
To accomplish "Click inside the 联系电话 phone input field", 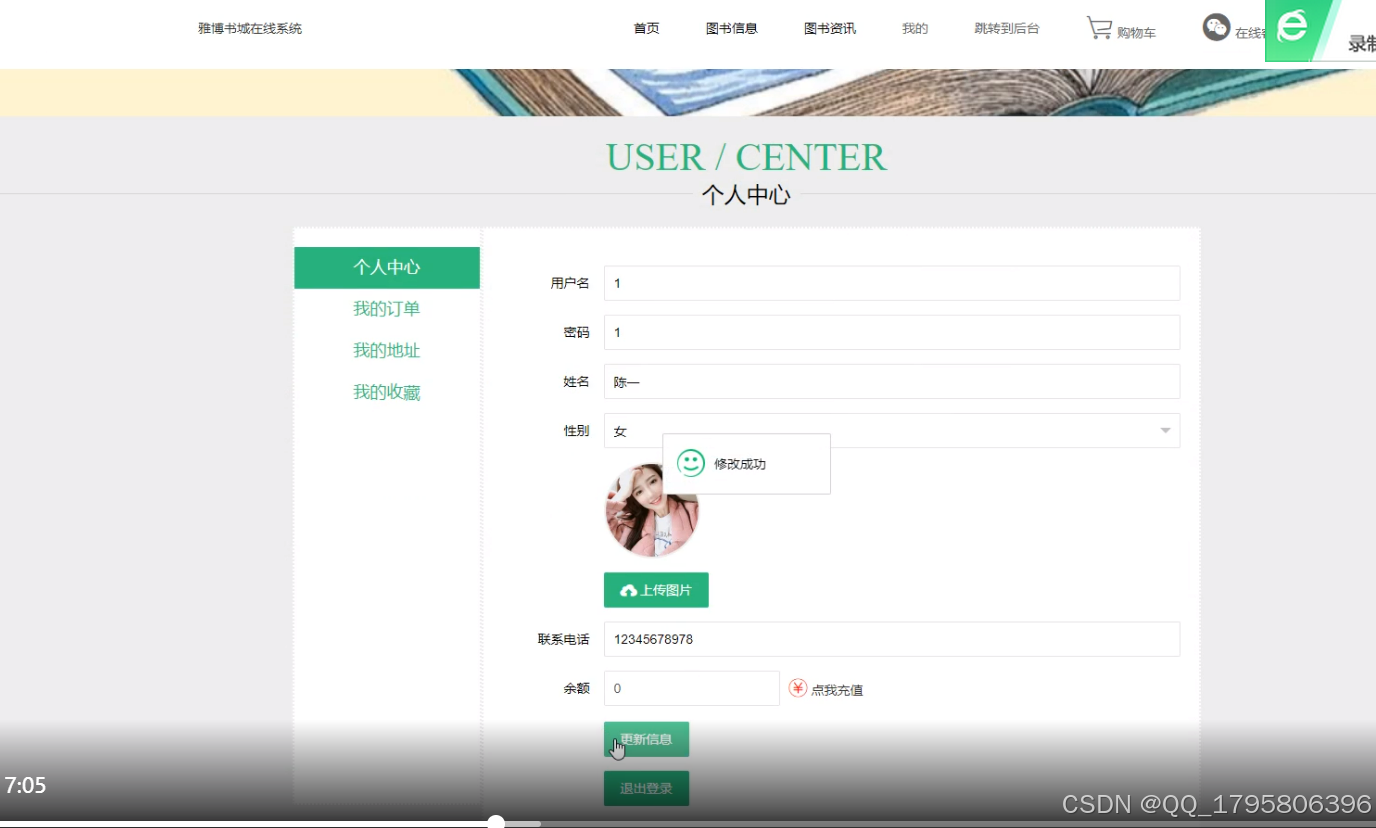I will point(890,639).
